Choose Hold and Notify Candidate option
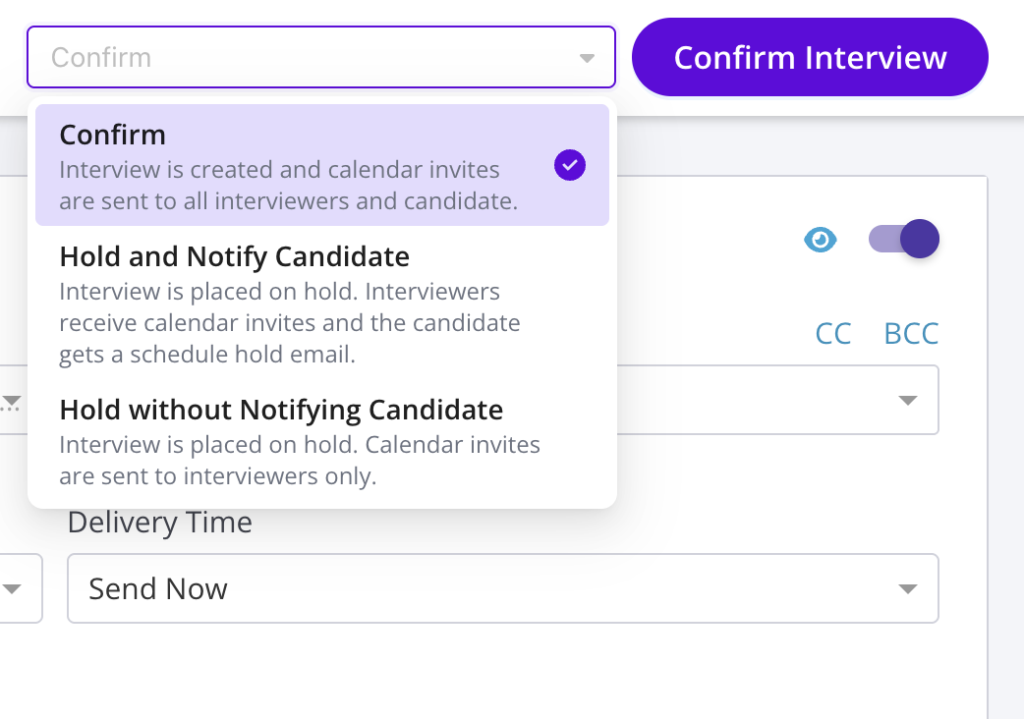The height and width of the screenshot is (719, 1024). (x=234, y=257)
